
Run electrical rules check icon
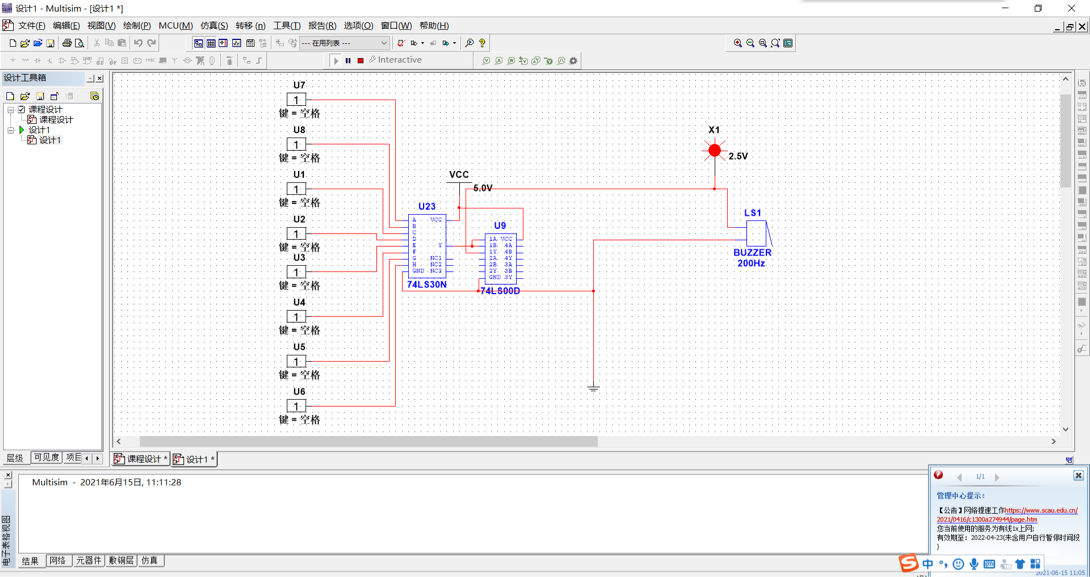pyautogui.click(x=401, y=43)
